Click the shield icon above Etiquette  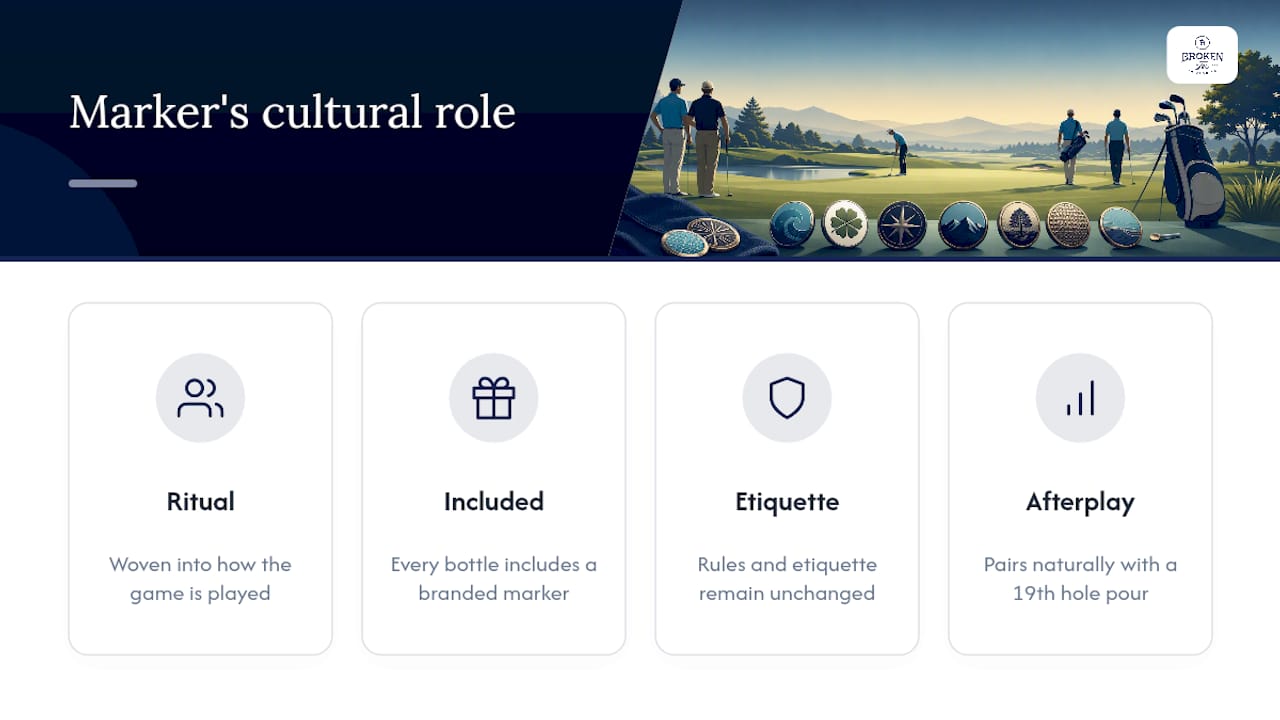787,398
